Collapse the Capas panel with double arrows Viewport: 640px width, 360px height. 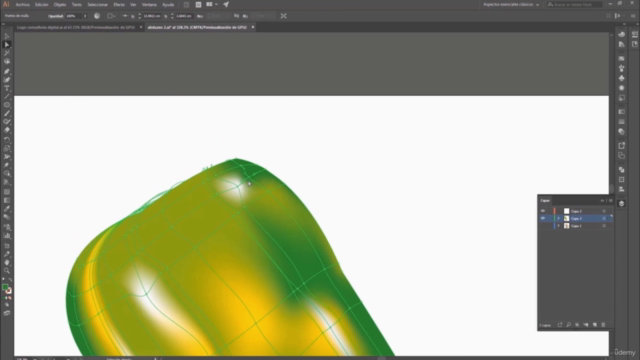coord(602,200)
